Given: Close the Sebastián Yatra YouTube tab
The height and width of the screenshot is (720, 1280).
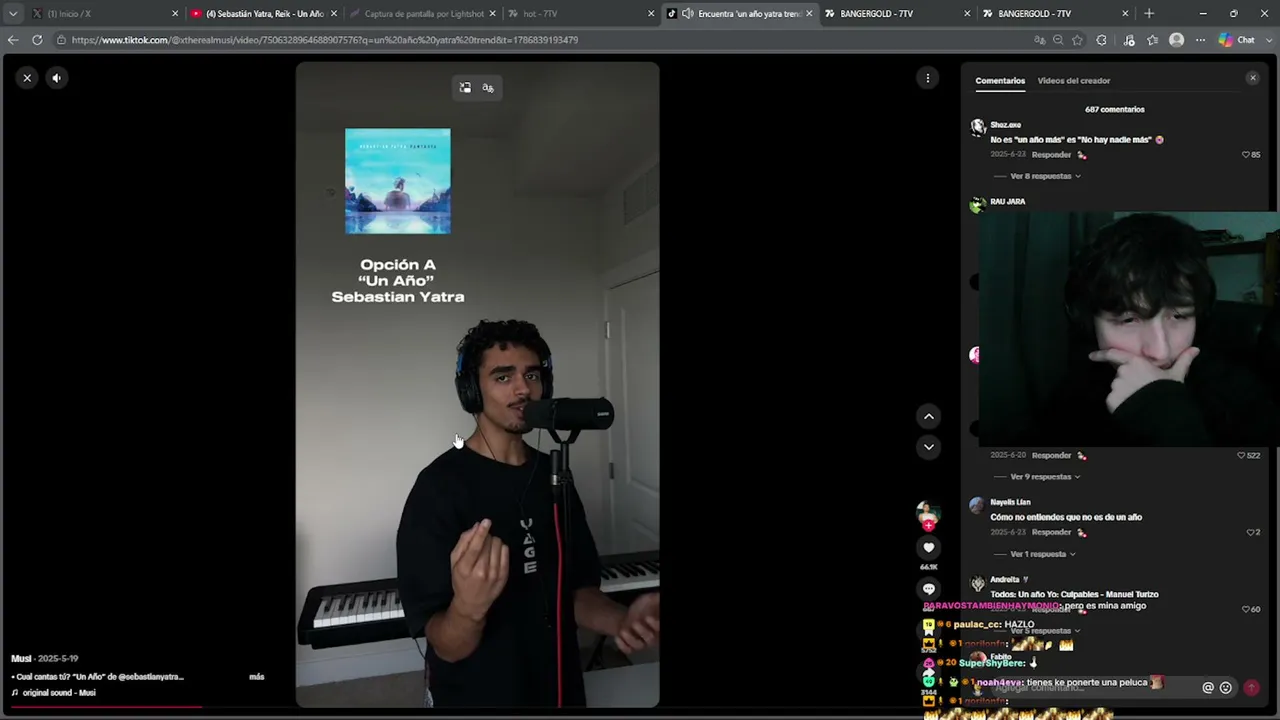Looking at the screenshot, I should (x=333, y=14).
